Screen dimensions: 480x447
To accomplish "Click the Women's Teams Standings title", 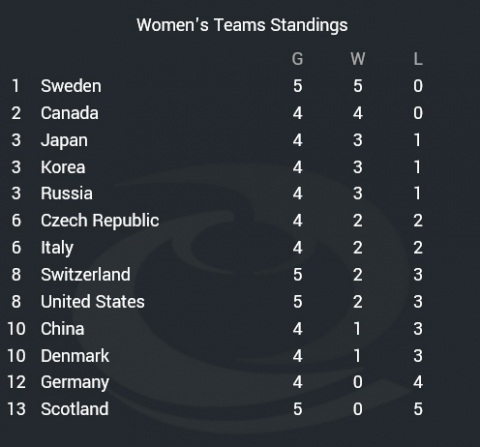I will coord(242,25).
